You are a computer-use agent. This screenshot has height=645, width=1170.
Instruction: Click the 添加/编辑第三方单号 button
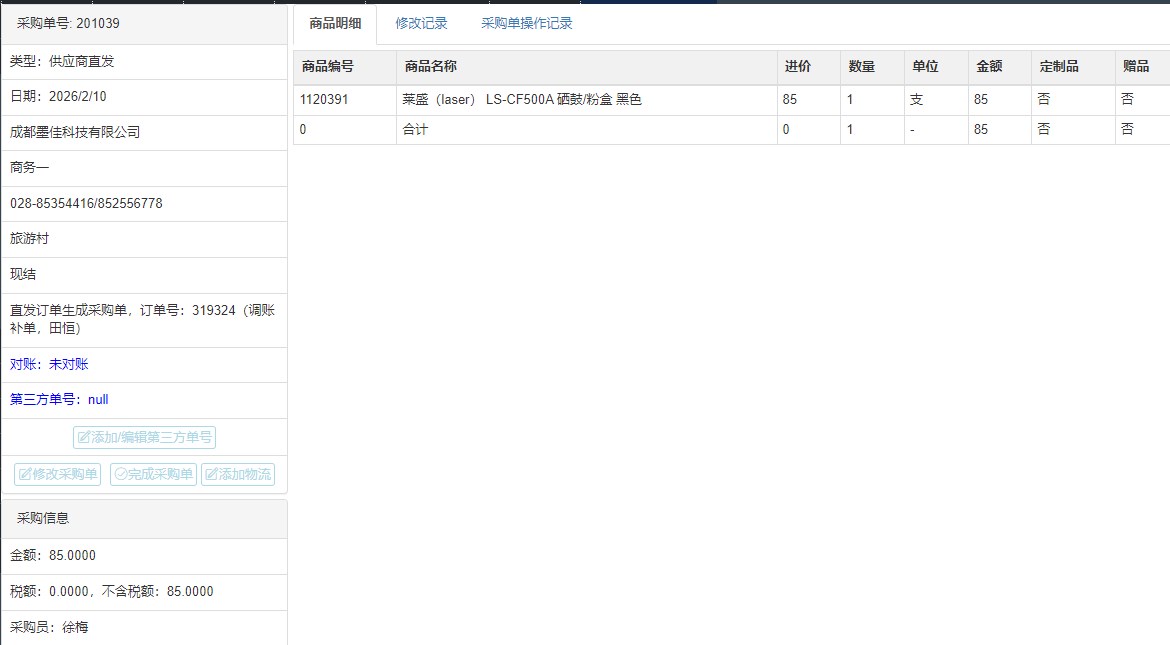click(144, 437)
